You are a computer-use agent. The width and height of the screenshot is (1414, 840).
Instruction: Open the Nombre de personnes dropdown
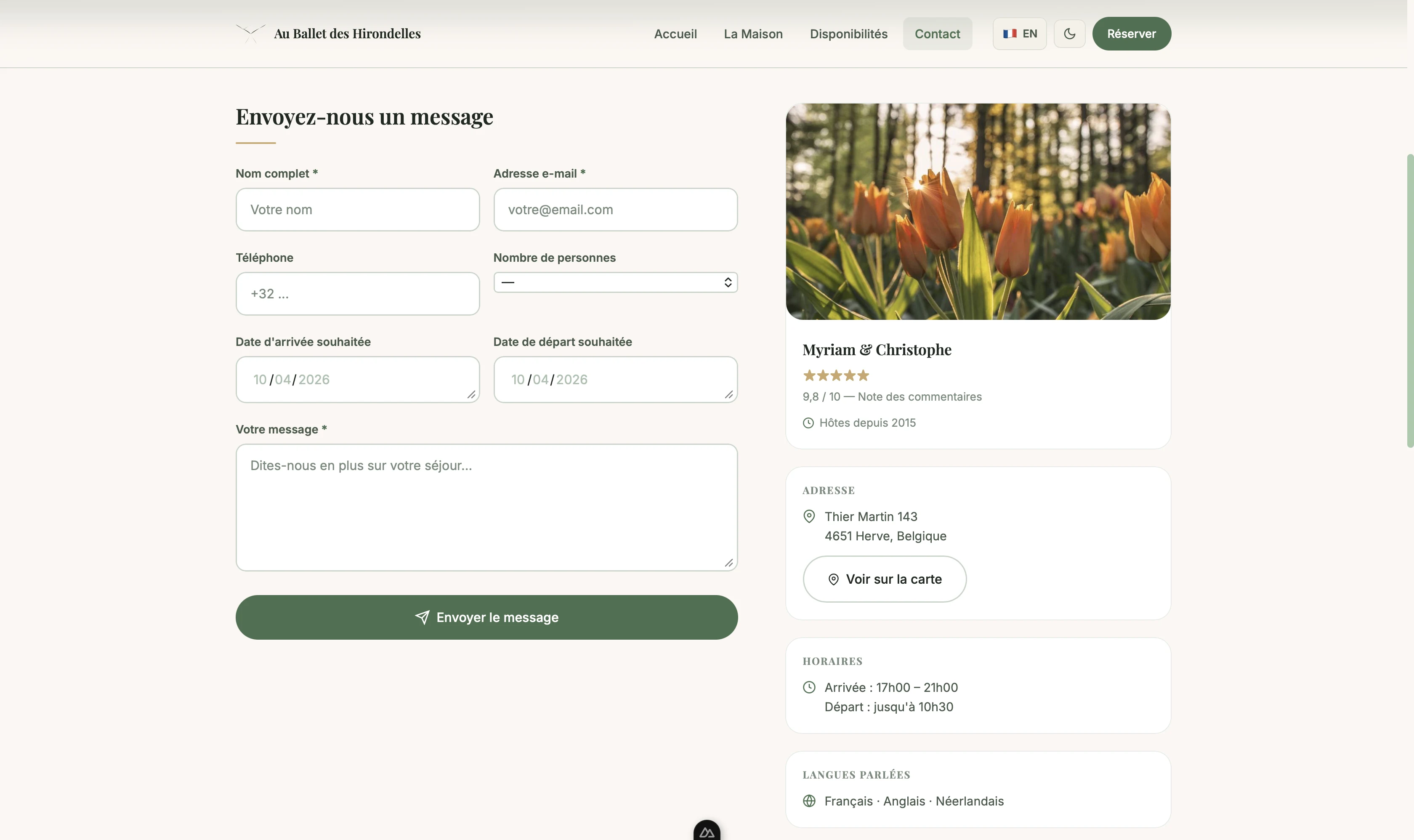tap(615, 282)
